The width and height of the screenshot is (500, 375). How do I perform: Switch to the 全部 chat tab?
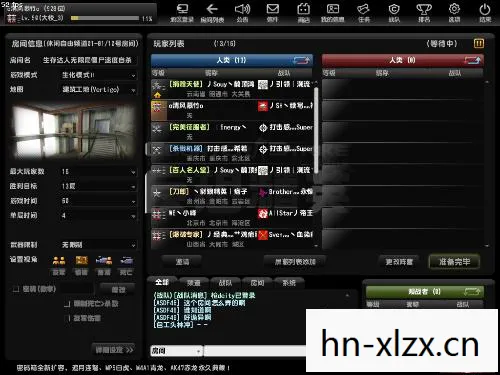click(162, 283)
